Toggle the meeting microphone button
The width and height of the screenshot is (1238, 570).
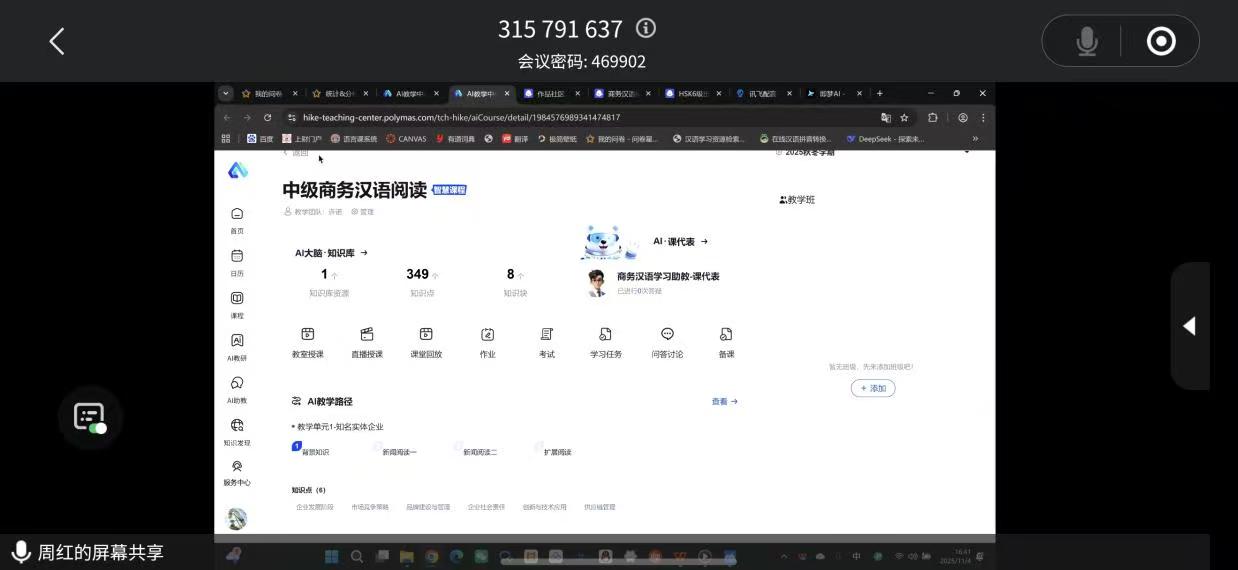1086,41
